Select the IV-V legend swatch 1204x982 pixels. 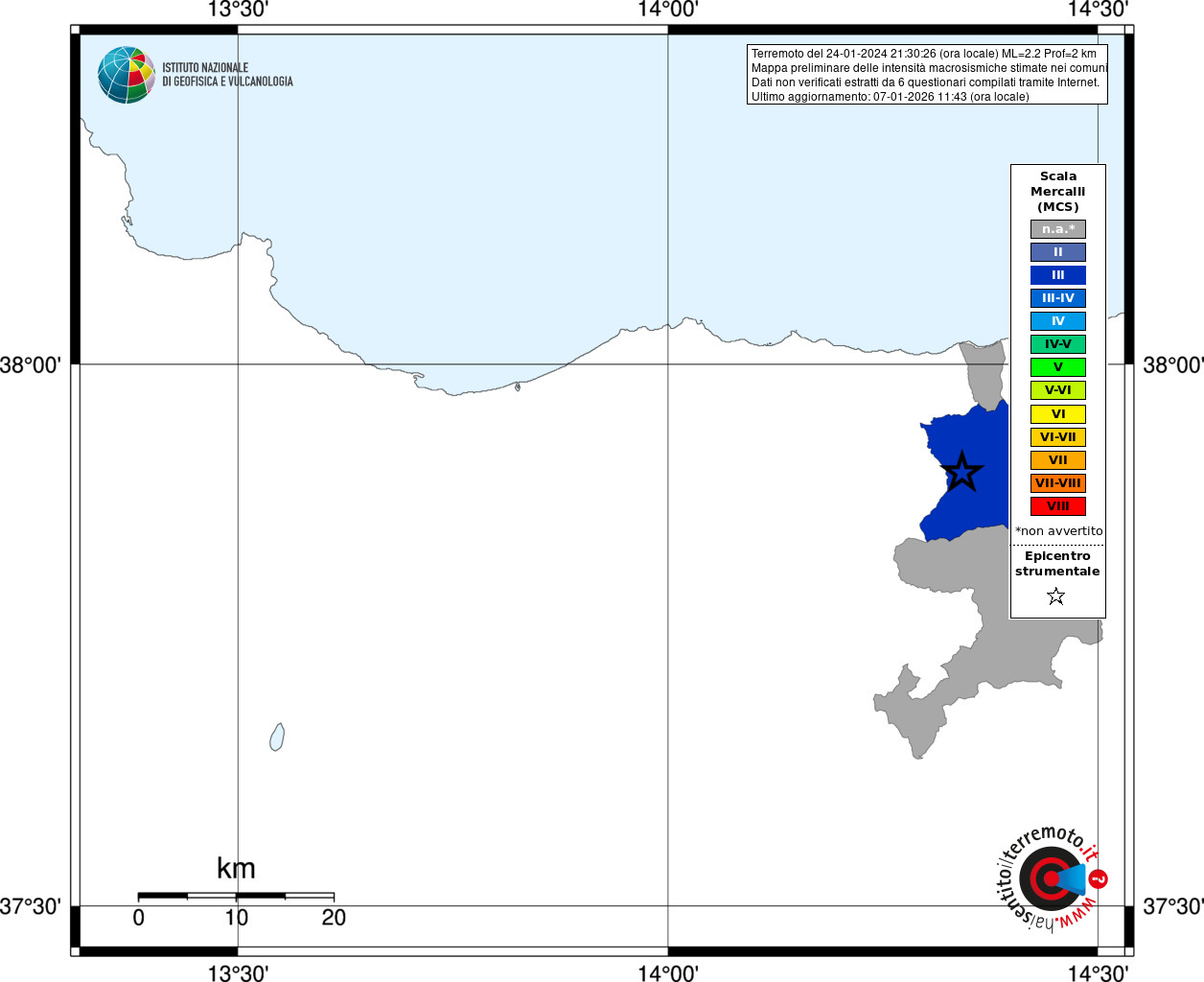coord(1058,344)
